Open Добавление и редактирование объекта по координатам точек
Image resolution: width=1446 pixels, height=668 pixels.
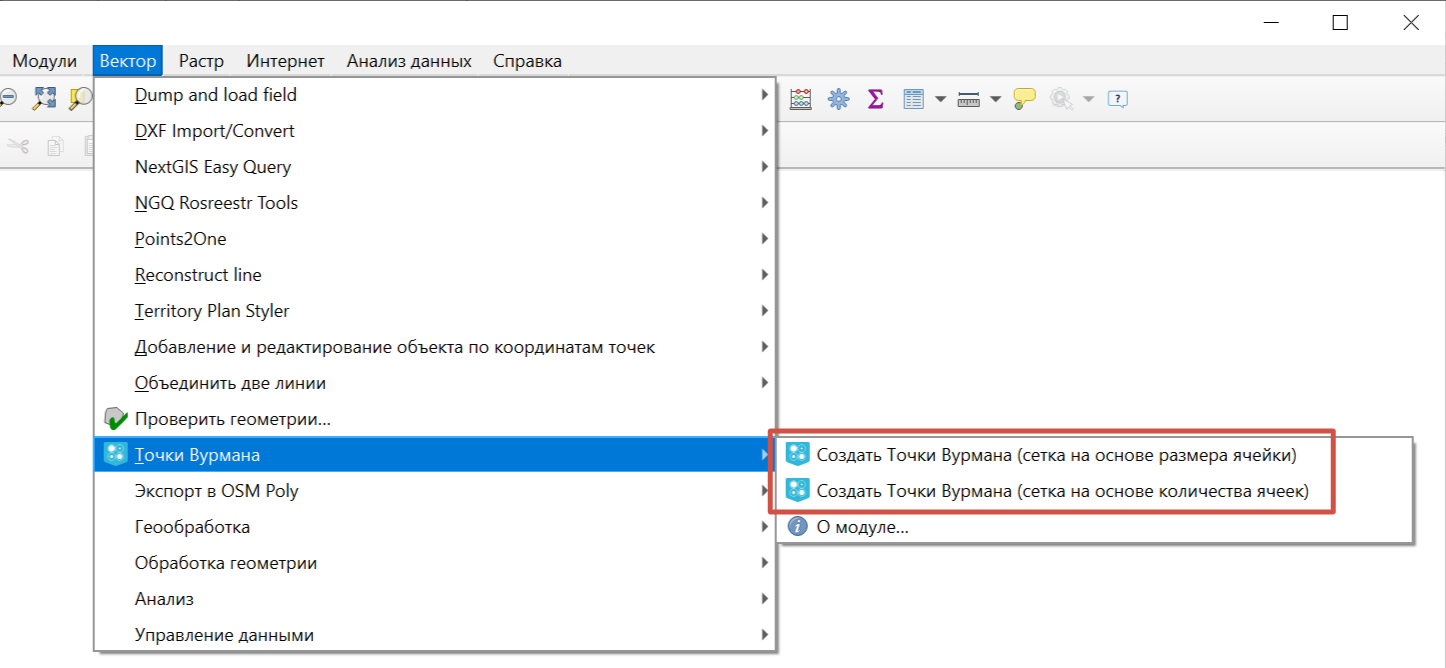435,347
